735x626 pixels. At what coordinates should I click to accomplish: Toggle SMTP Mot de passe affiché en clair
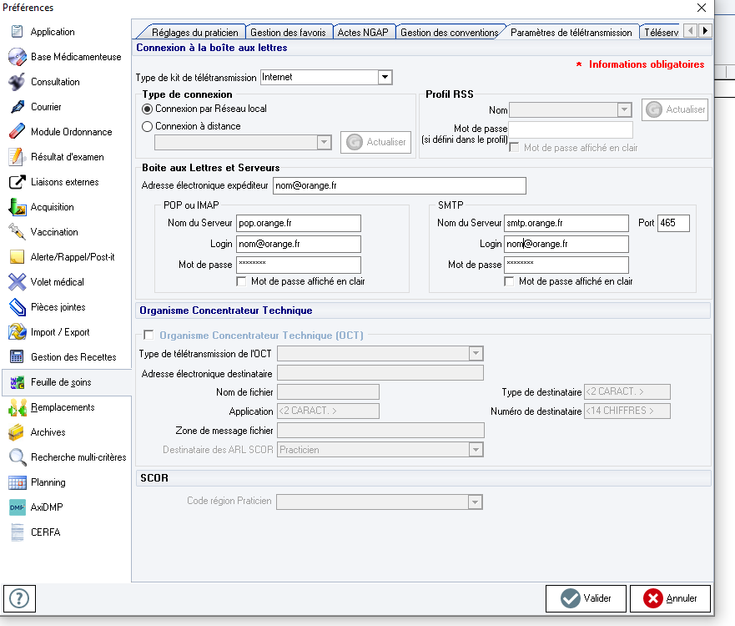click(x=510, y=282)
